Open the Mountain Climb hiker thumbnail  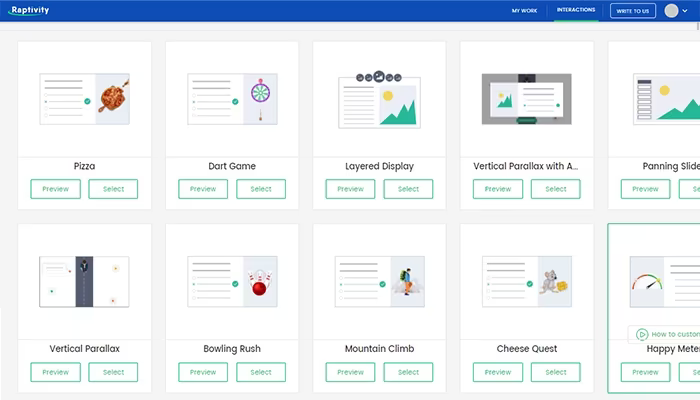pos(379,282)
